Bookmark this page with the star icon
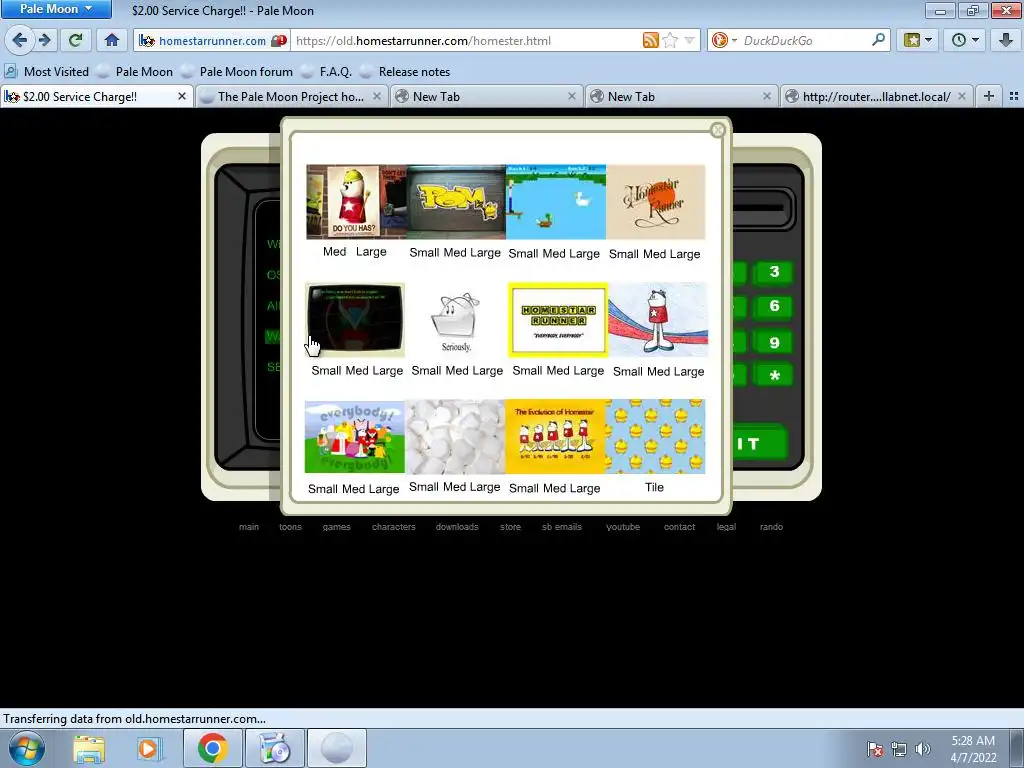 point(670,40)
